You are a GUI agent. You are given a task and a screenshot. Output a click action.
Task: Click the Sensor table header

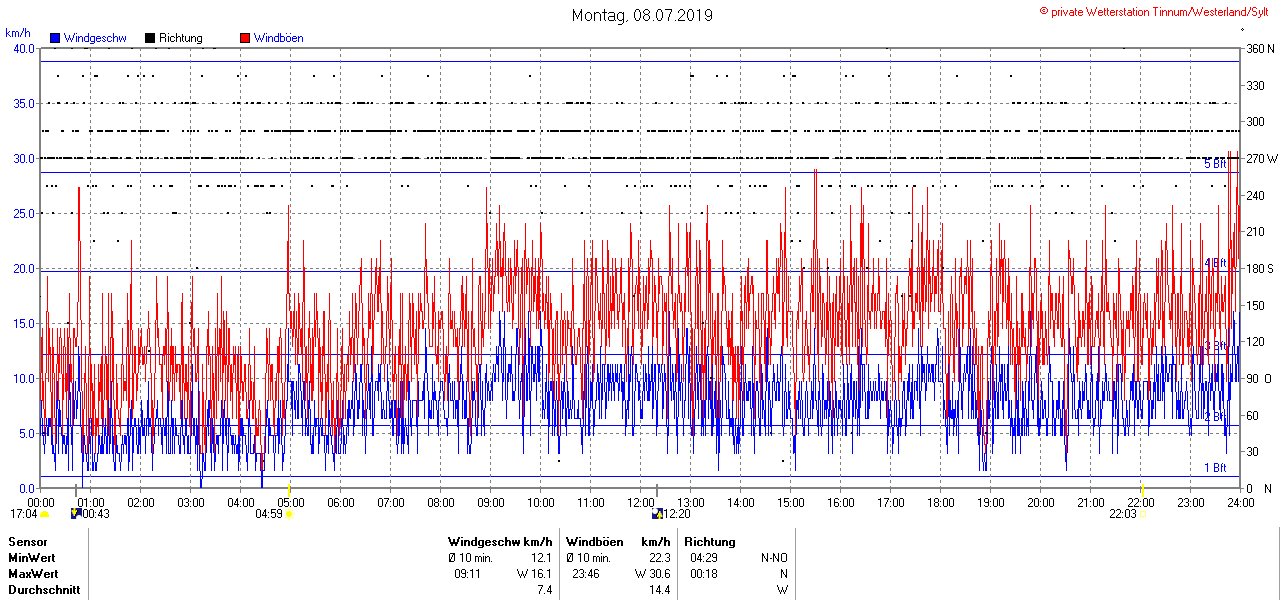27,542
